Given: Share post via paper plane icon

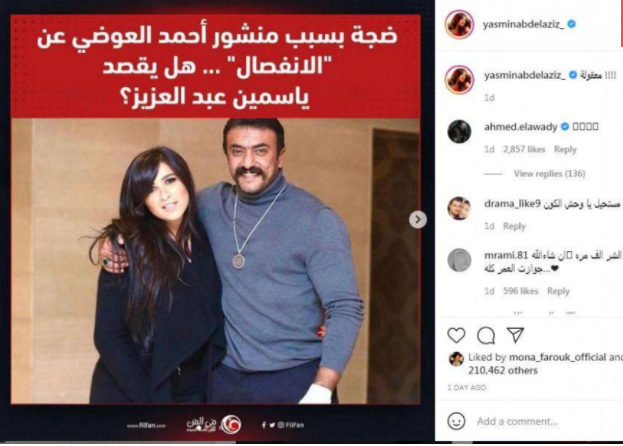Looking at the screenshot, I should point(515,335).
